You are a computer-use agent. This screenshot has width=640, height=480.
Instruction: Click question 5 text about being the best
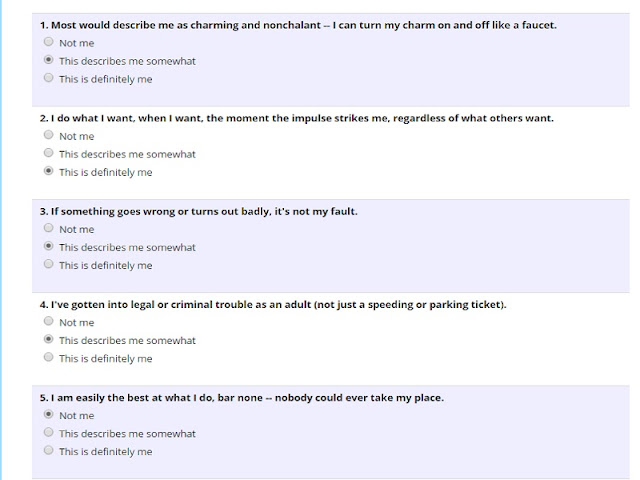(x=242, y=398)
